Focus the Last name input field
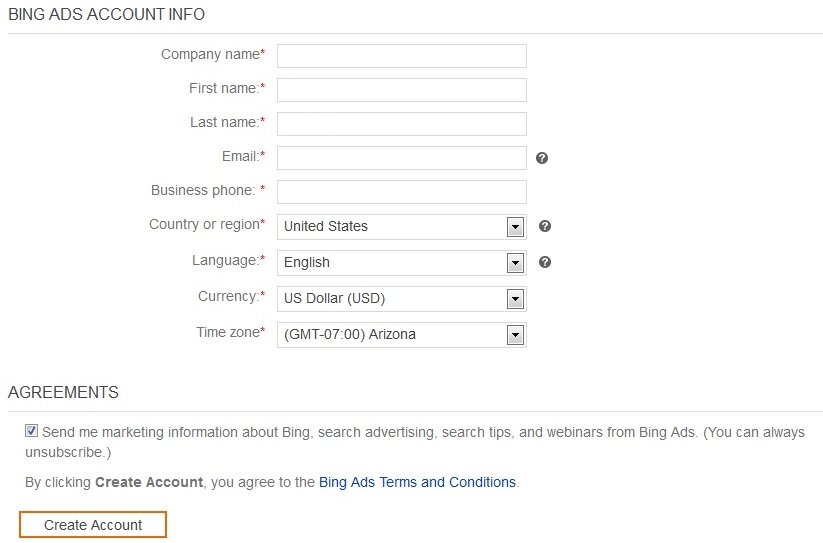This screenshot has height=543, width=823. point(402,124)
